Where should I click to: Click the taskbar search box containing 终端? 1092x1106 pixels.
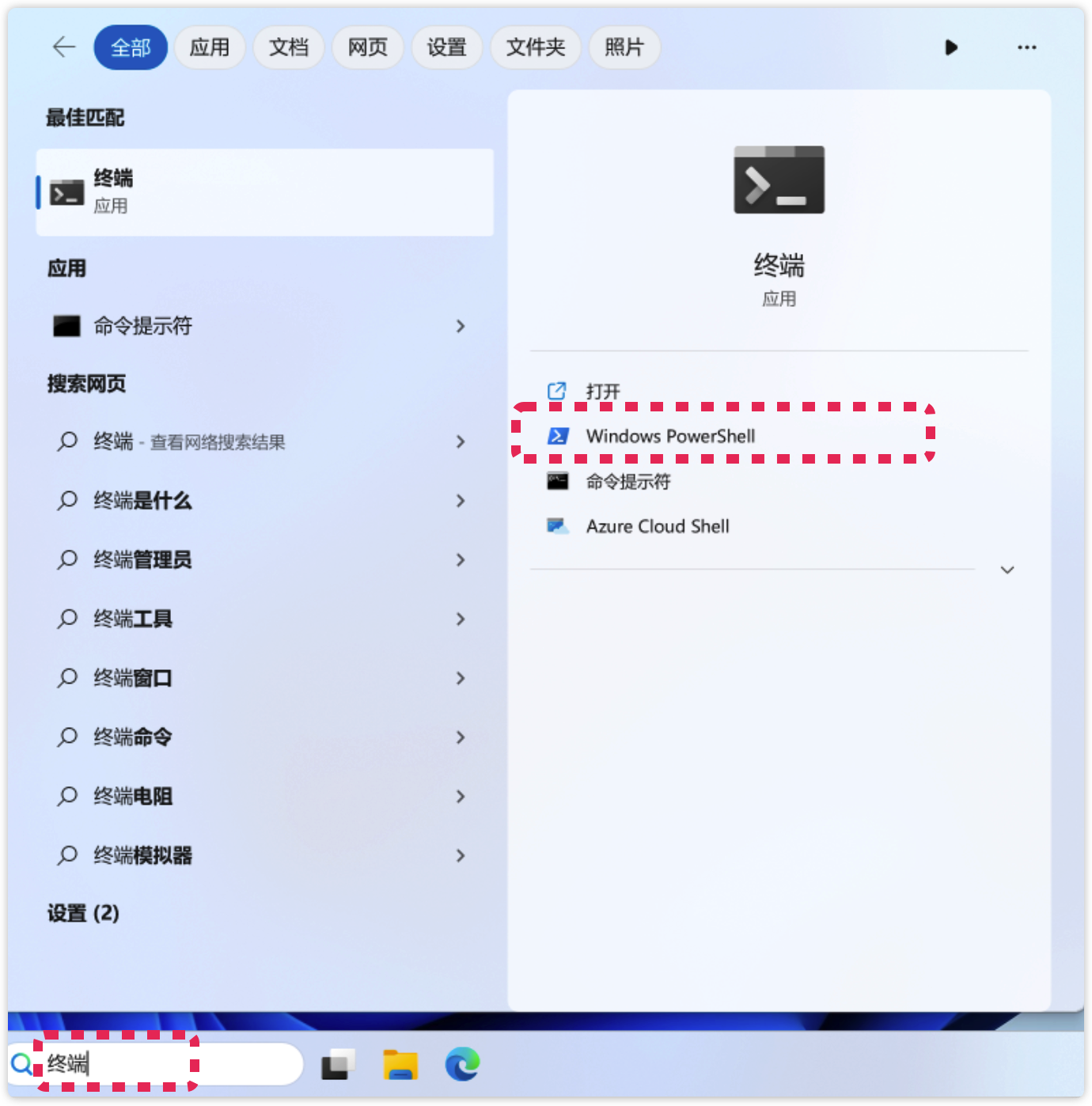pyautogui.click(x=156, y=1064)
